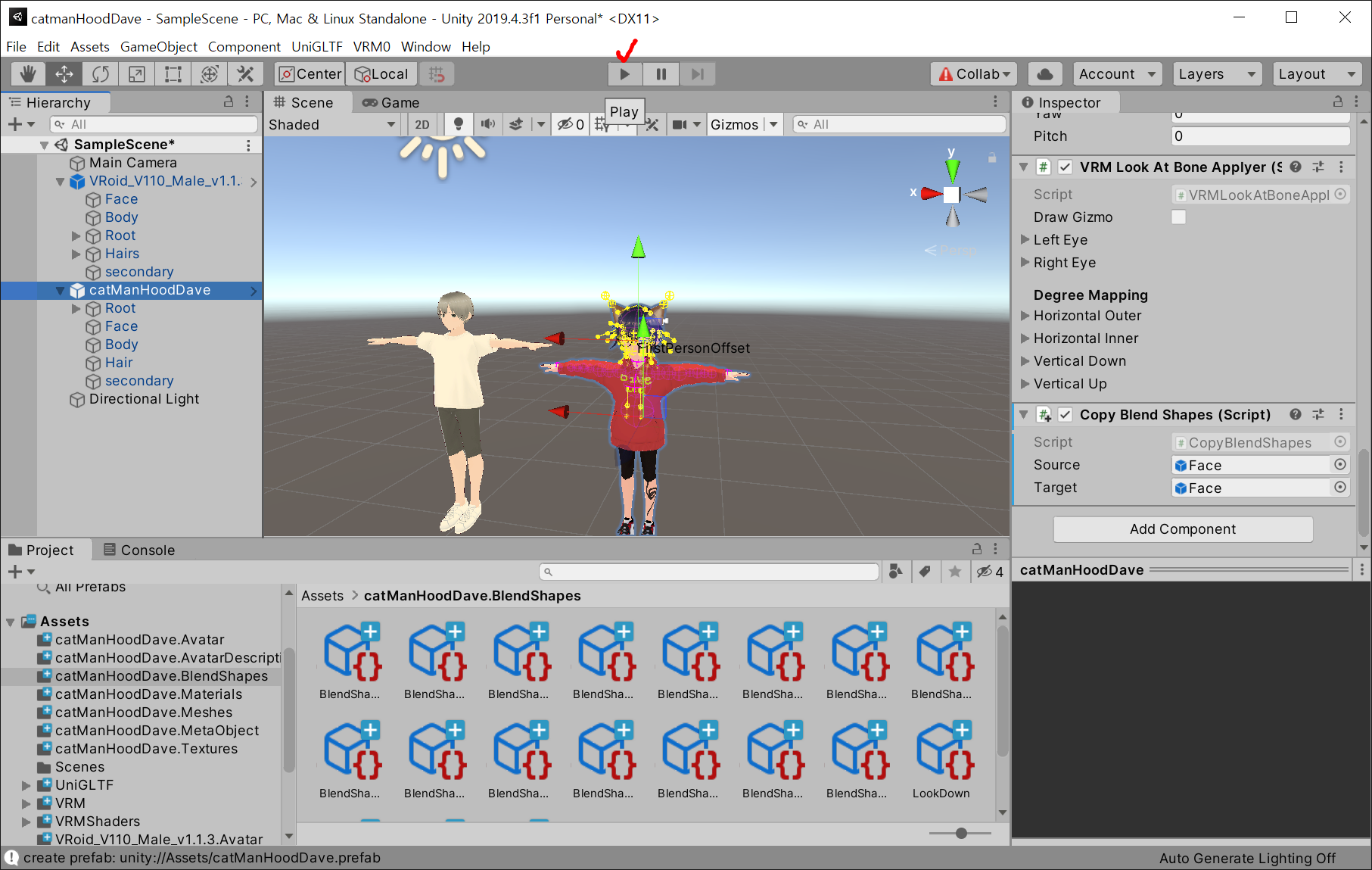
Task: Toggle the Local handle rotation button
Action: click(381, 73)
